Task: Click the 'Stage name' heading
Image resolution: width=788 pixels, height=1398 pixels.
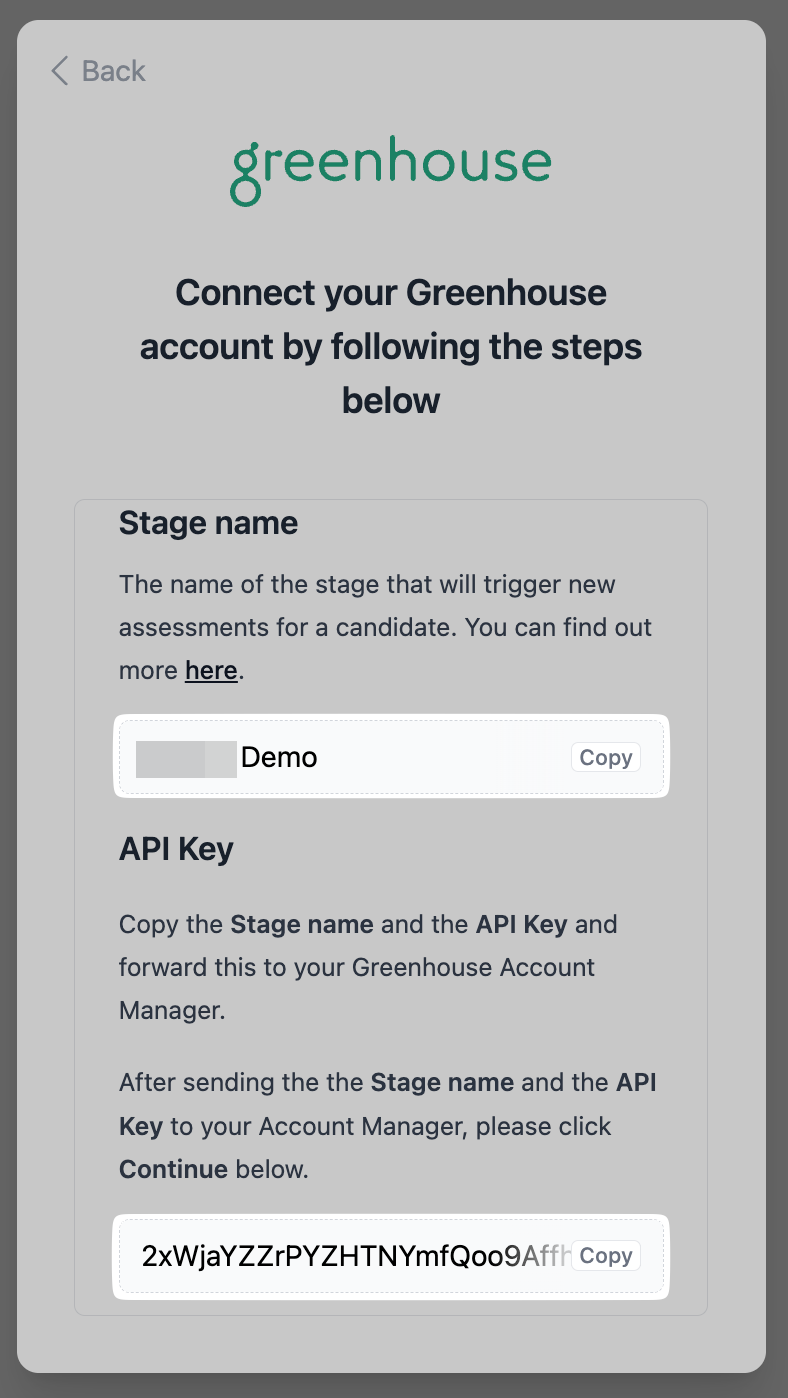Action: point(208,523)
